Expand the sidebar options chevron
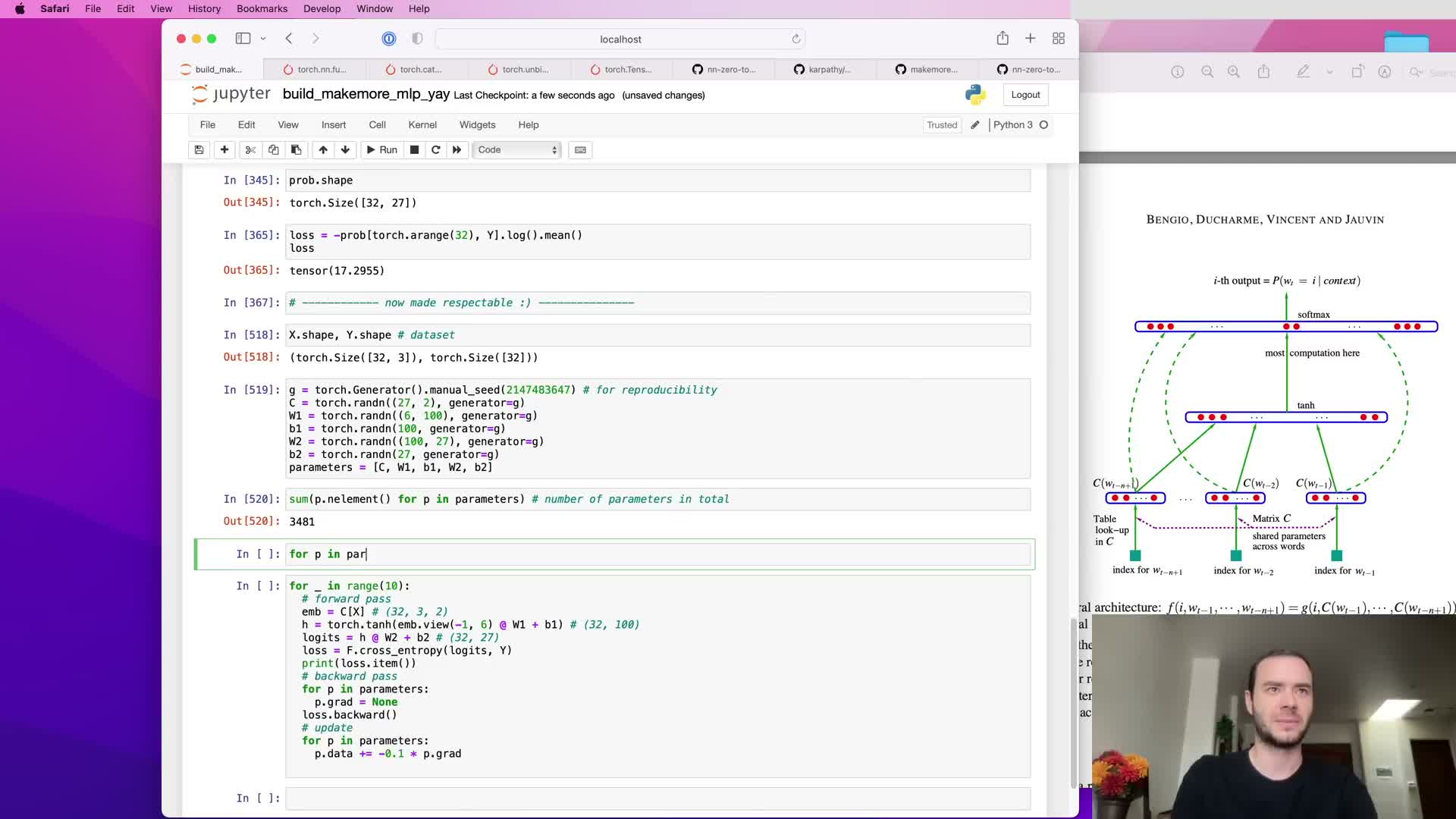This screenshot has height=819, width=1456. (263, 39)
